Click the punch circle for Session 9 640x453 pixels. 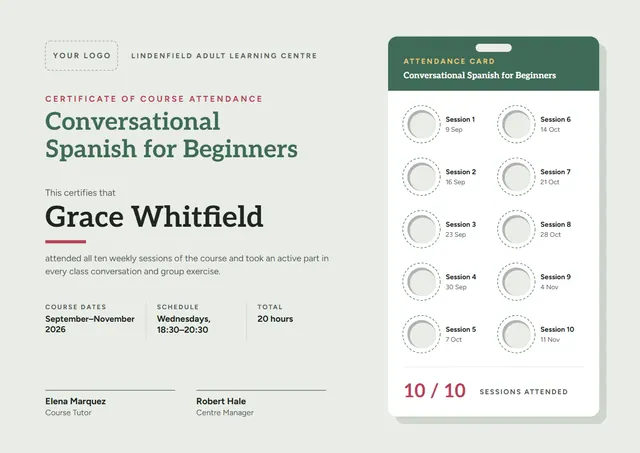tap(516, 282)
